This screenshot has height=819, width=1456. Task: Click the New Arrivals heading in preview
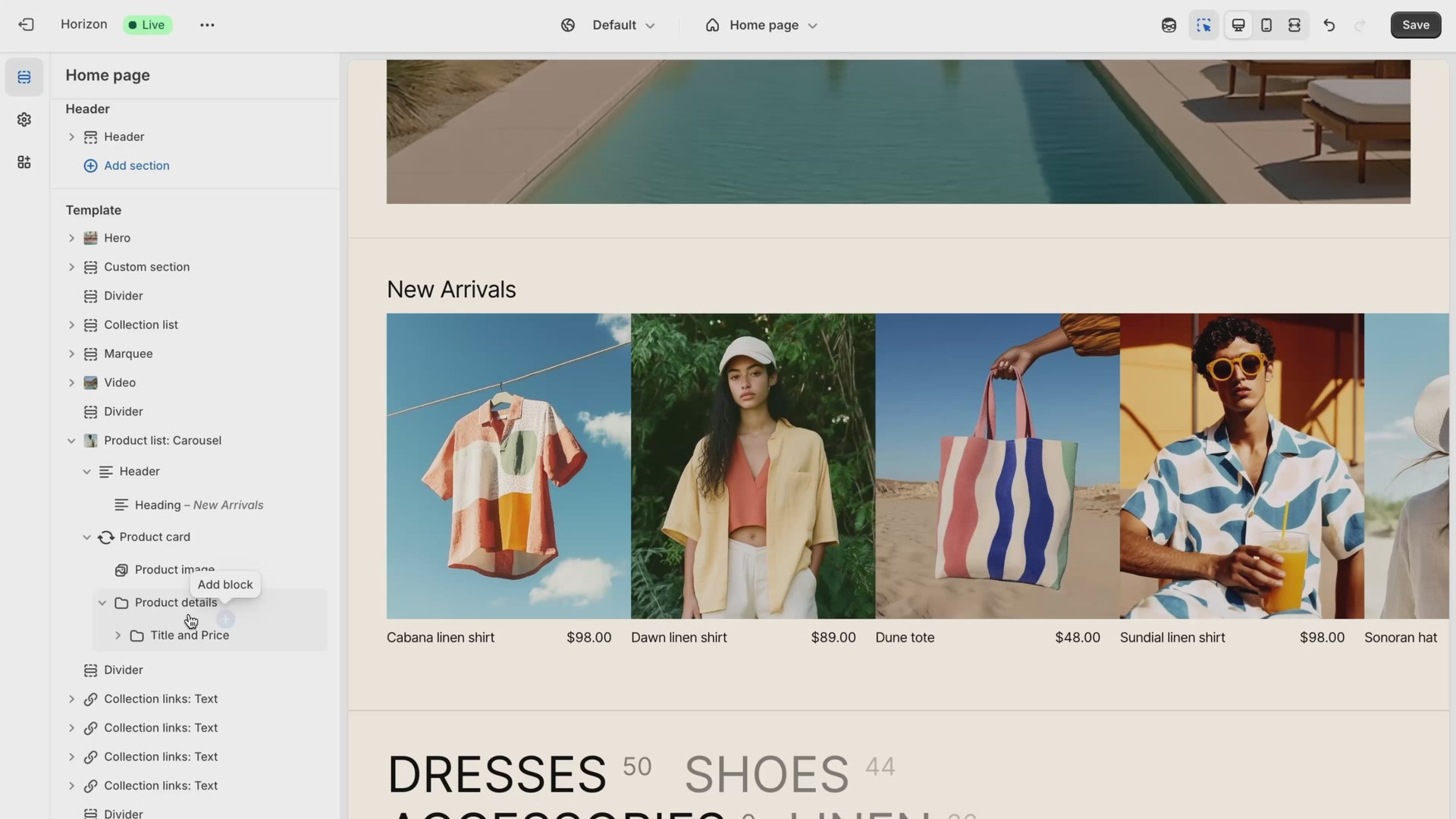(451, 290)
